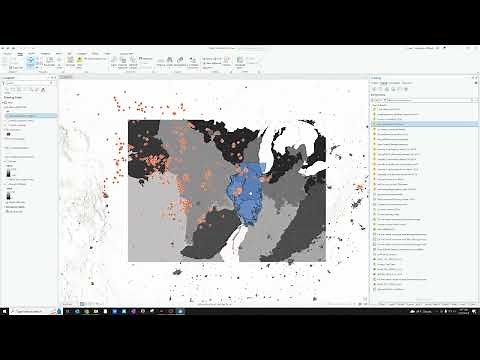The image size is (480, 360).
Task: Switch to the Project tab in Catalog pane
Action: [375, 83]
